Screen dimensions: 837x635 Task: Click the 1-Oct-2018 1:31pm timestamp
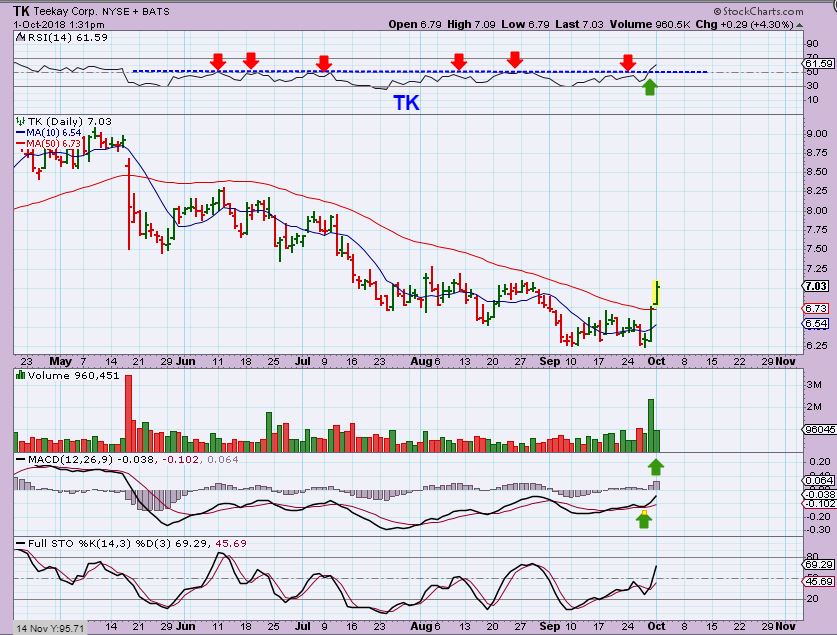click(x=59, y=25)
